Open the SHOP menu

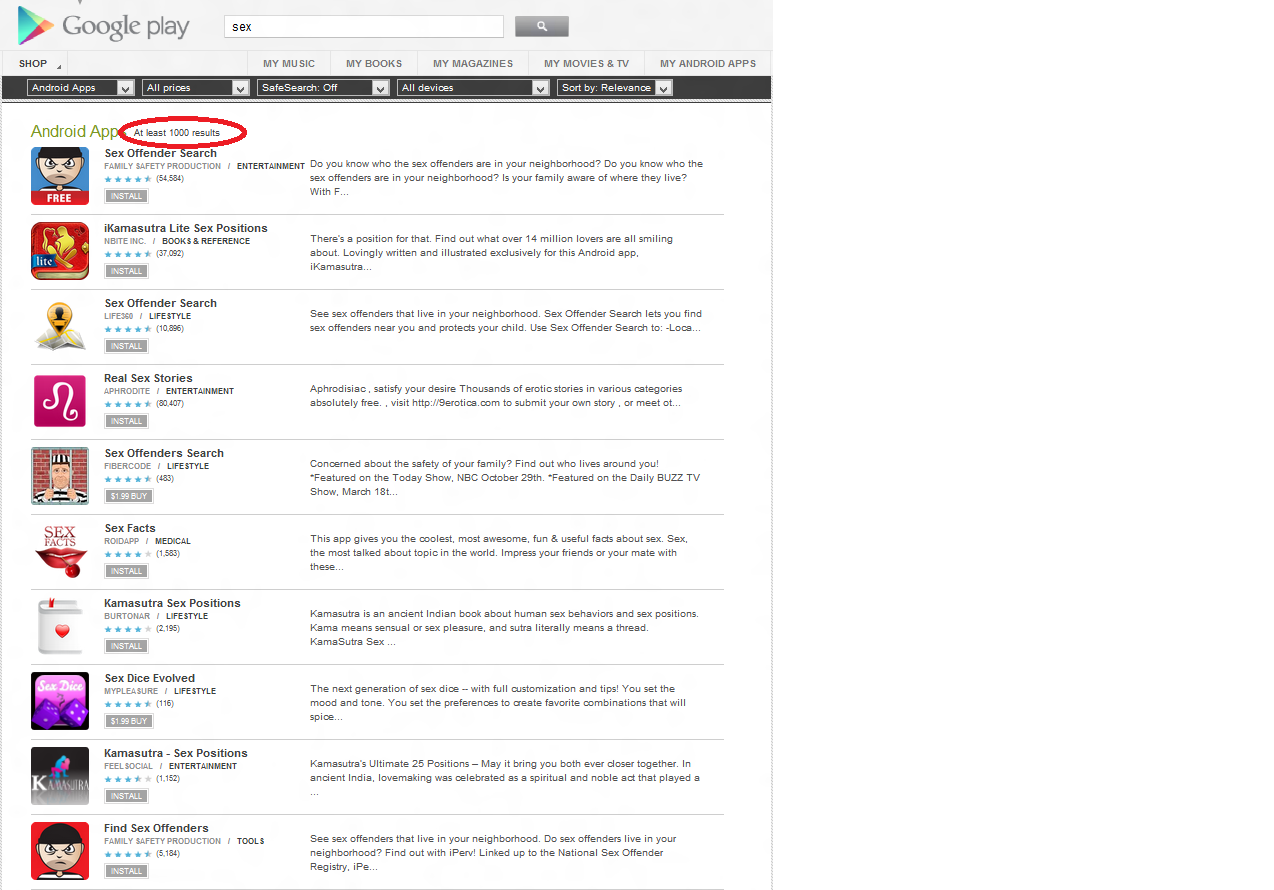(38, 64)
